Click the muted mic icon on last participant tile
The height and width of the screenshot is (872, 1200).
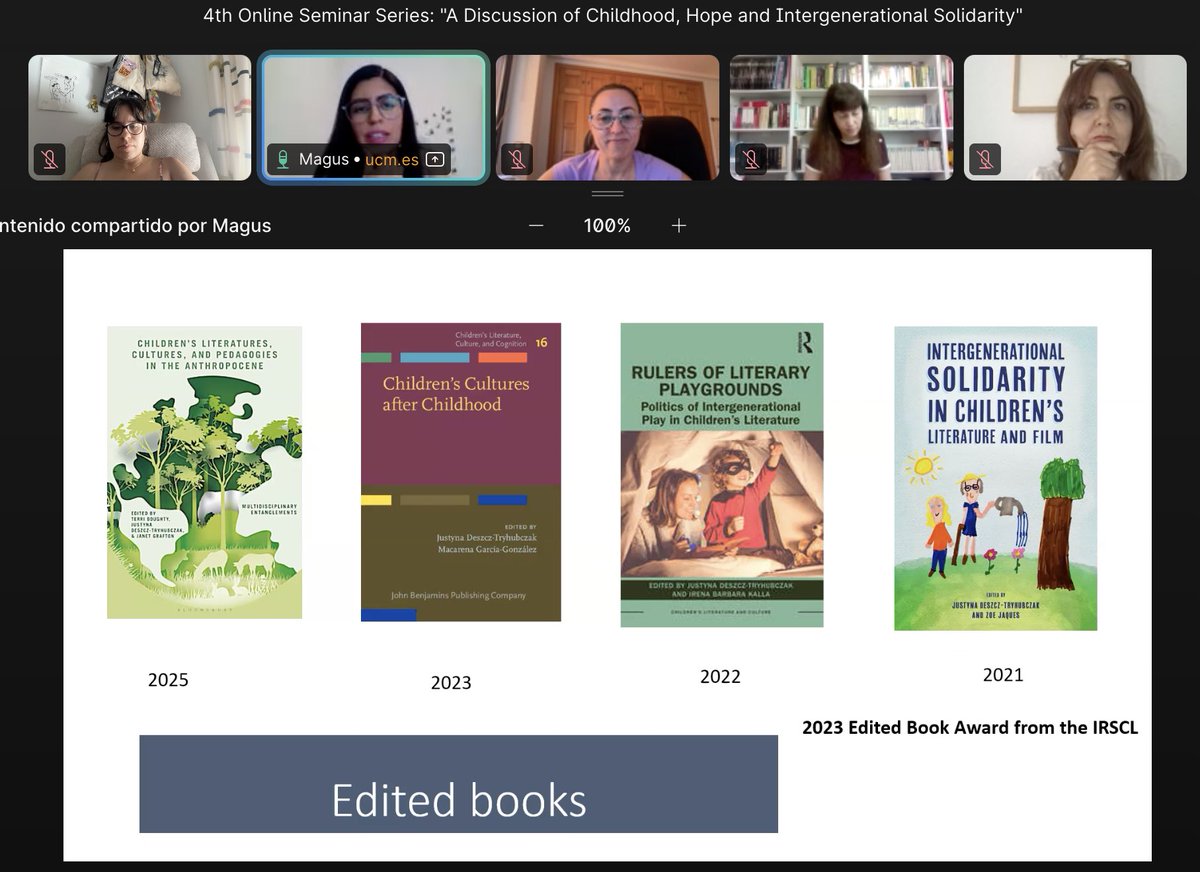click(x=984, y=159)
